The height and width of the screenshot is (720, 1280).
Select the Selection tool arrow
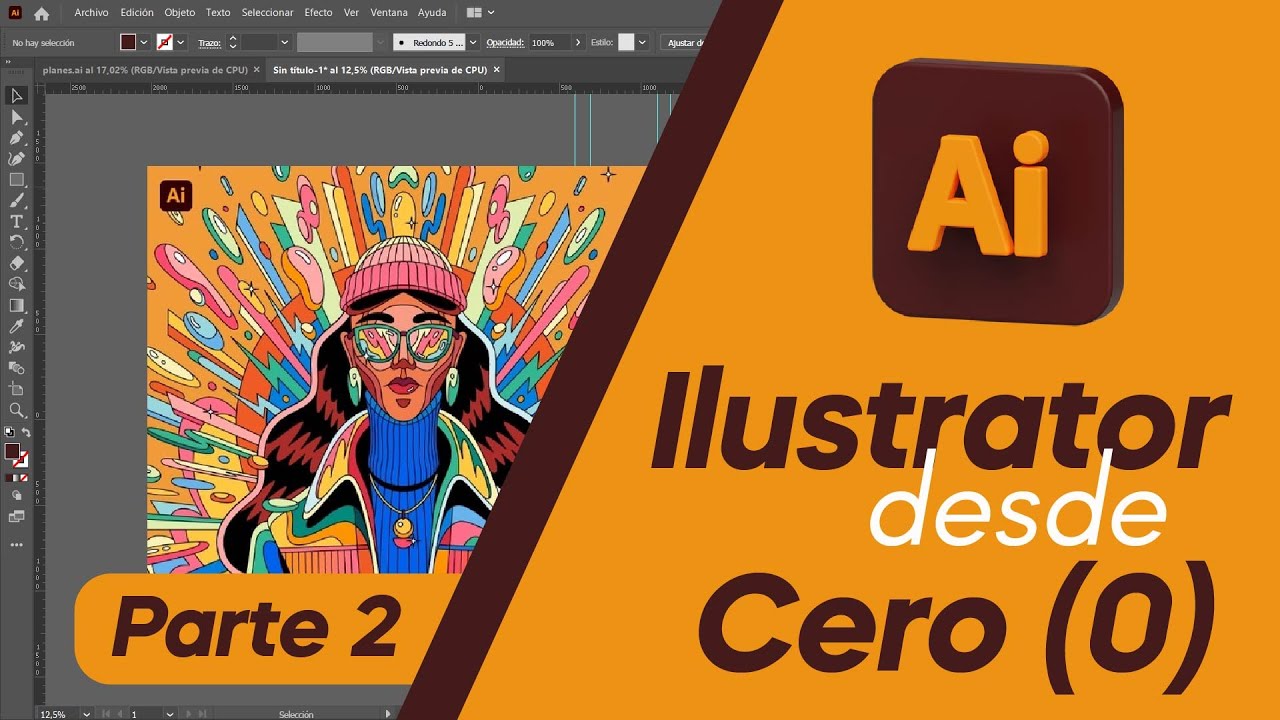[17, 96]
